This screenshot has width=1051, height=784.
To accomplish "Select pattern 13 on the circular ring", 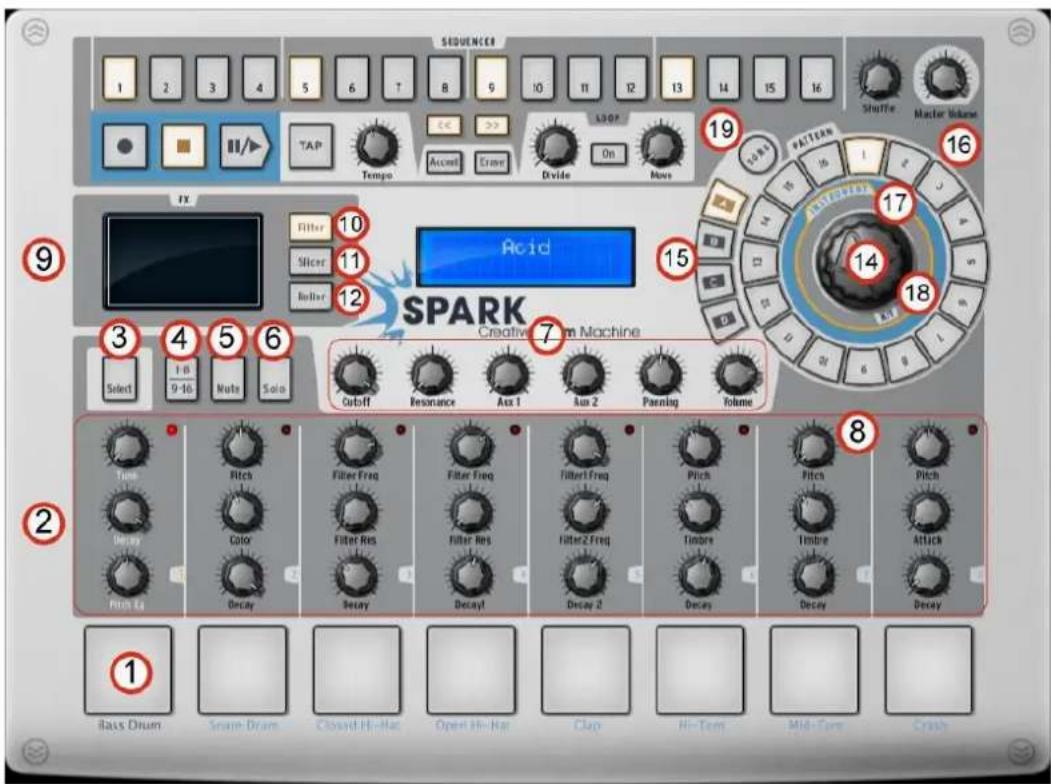I will (x=759, y=262).
